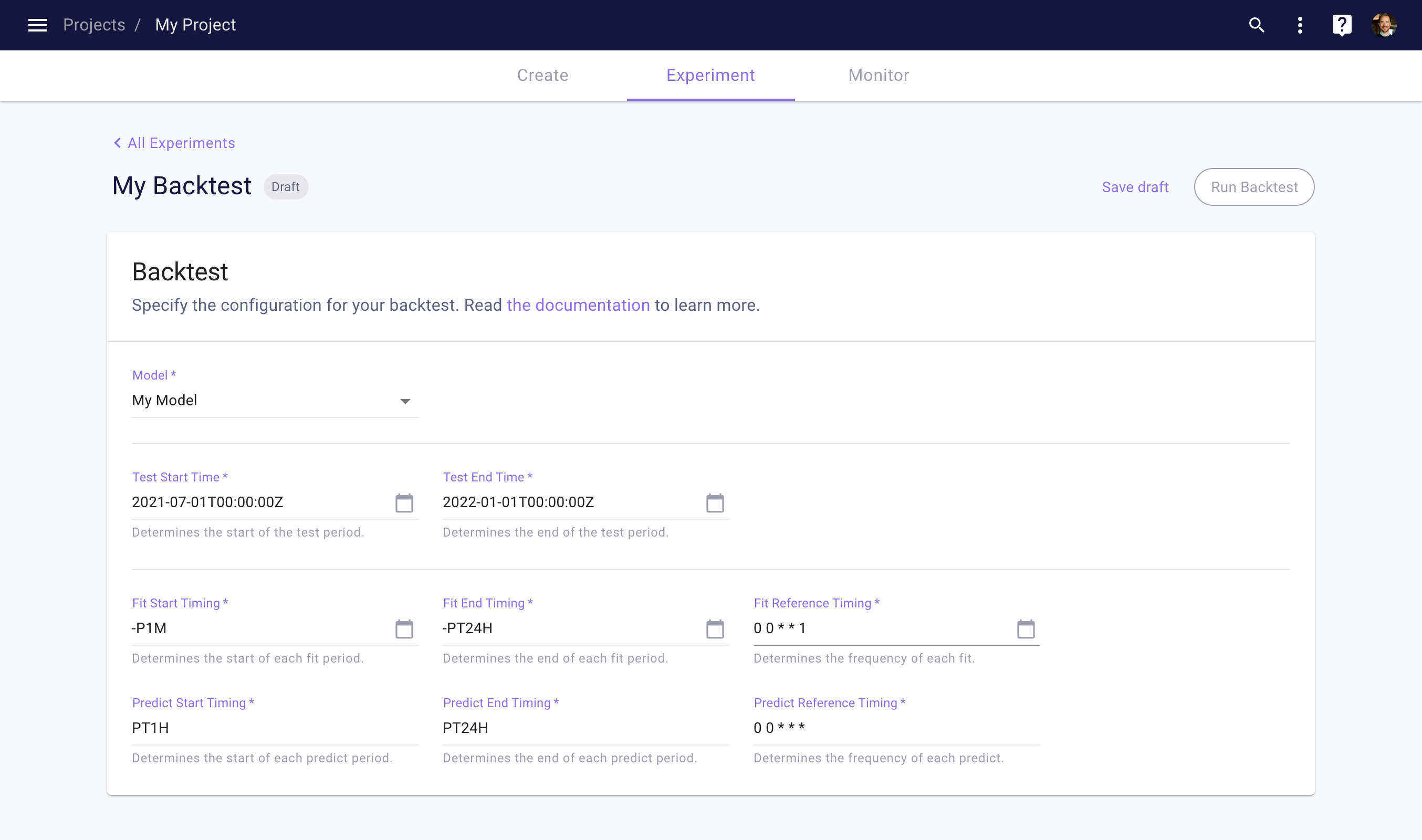Select the Experiment tab
Viewport: 1422px width, 840px height.
[710, 75]
